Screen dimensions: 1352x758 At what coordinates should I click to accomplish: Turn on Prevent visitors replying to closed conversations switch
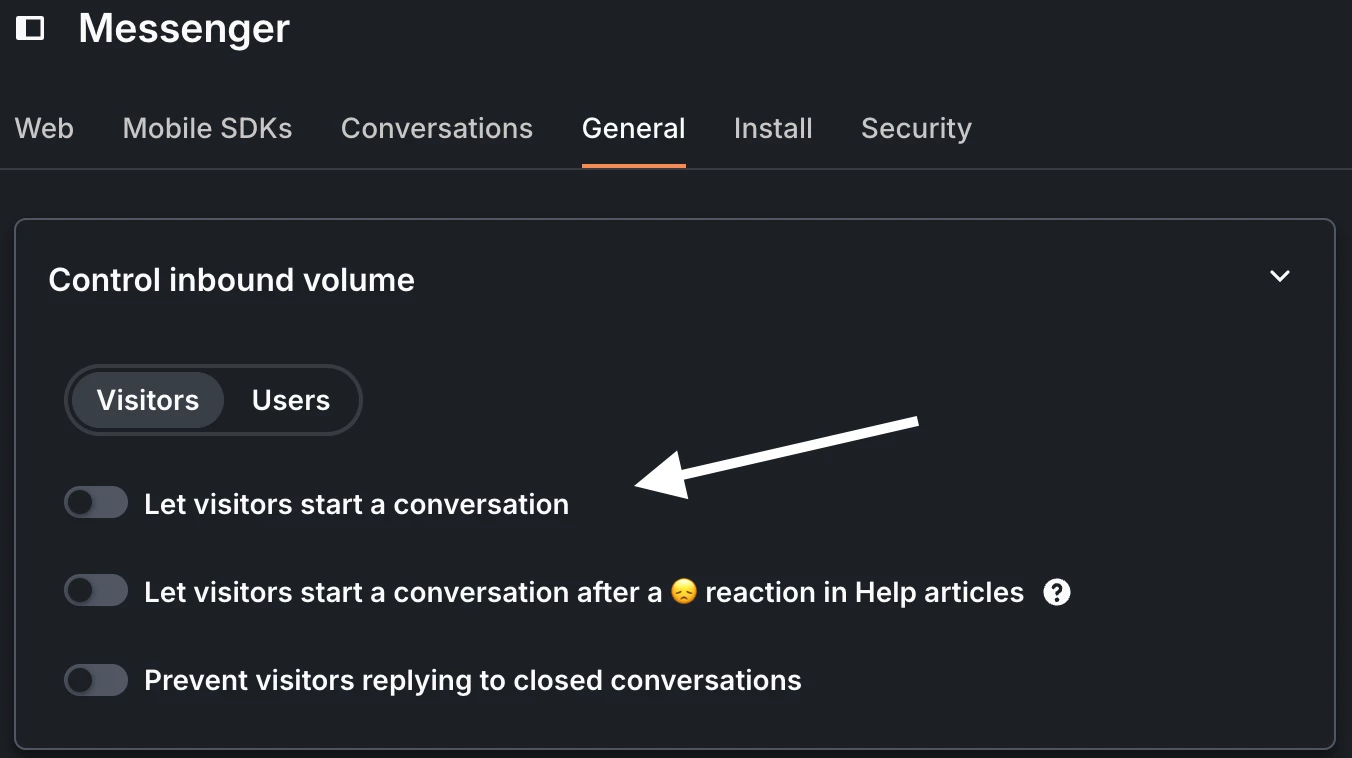click(96, 681)
